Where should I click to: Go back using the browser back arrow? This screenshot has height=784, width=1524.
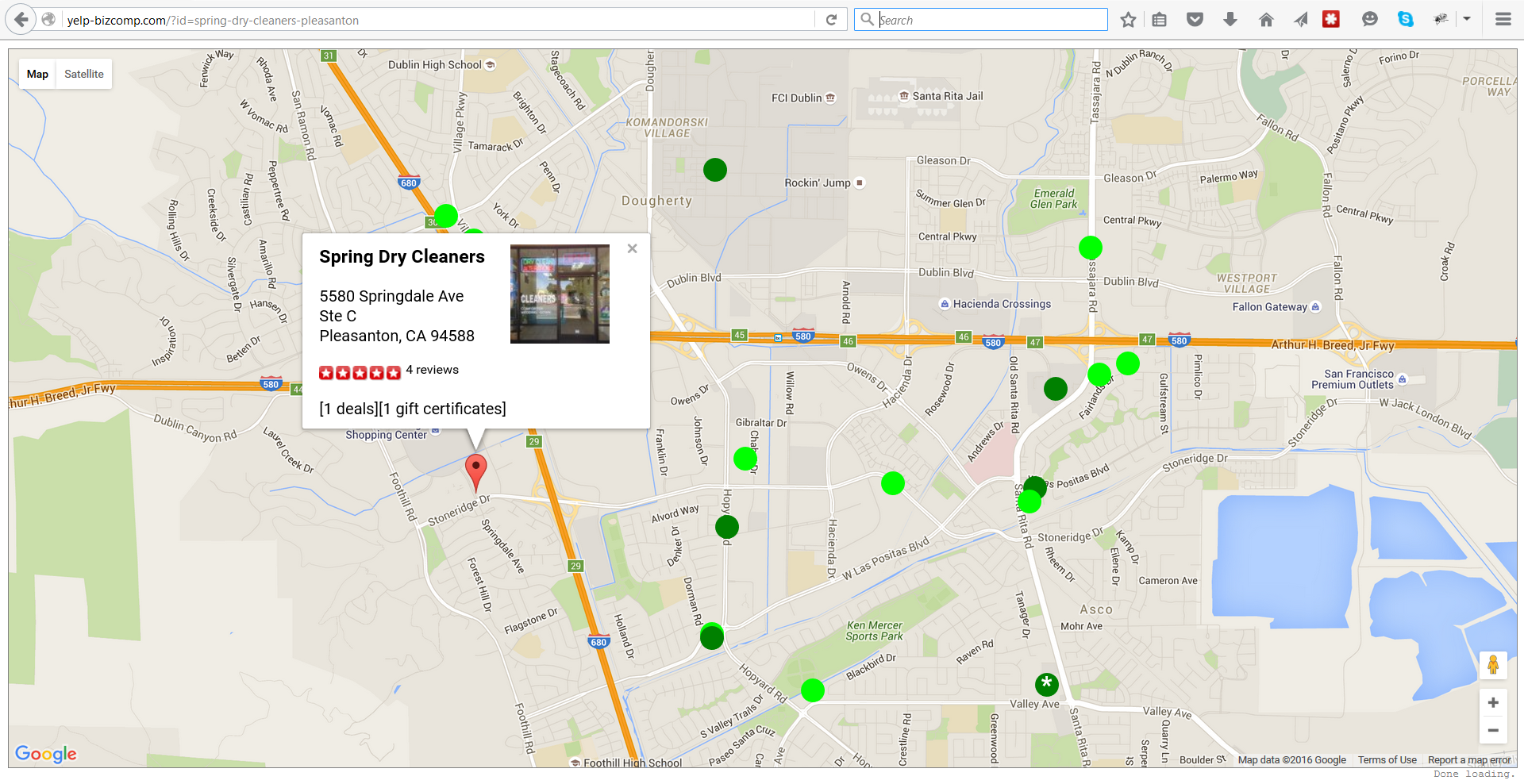tap(21, 20)
